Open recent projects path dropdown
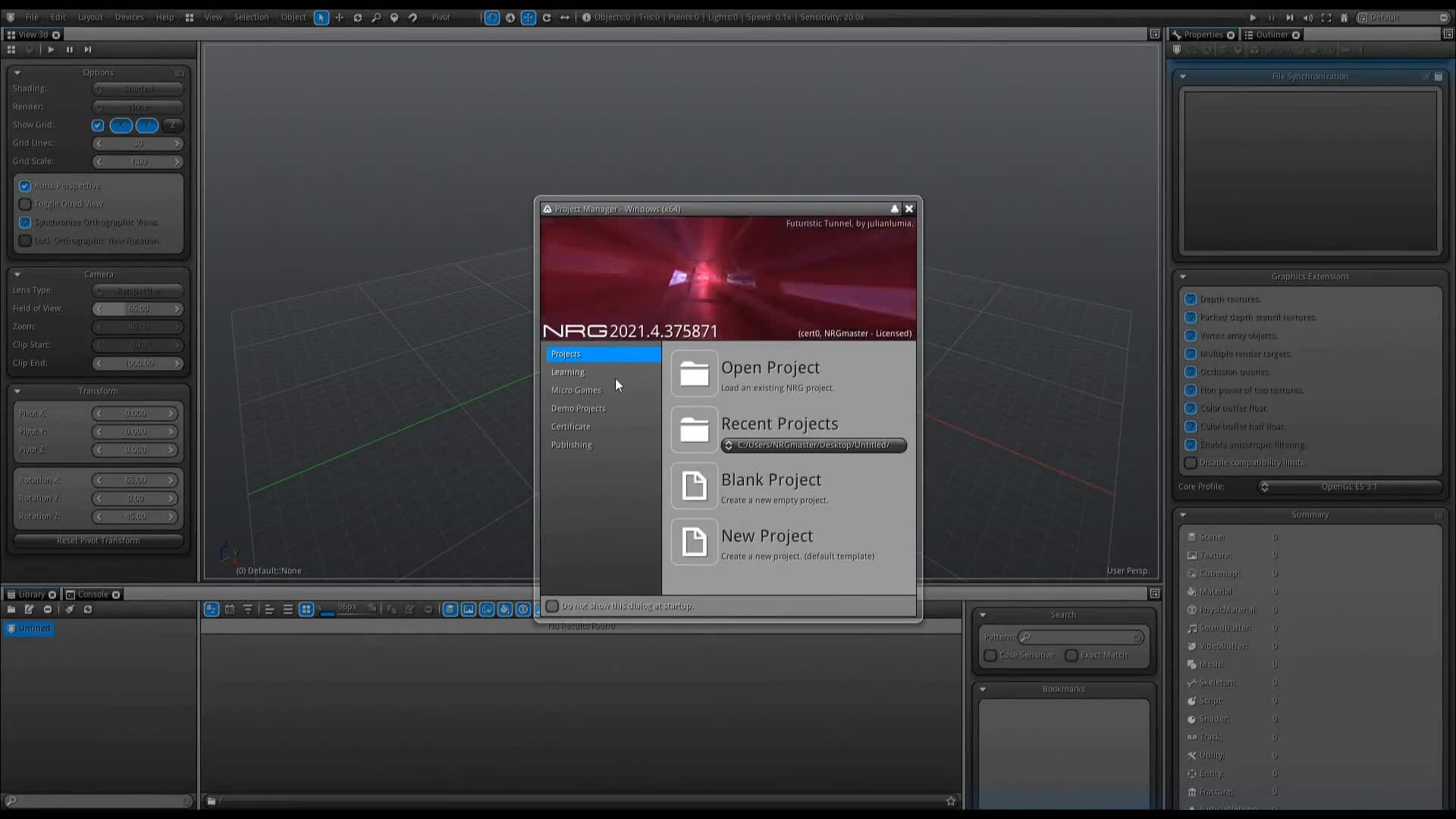 pyautogui.click(x=813, y=445)
